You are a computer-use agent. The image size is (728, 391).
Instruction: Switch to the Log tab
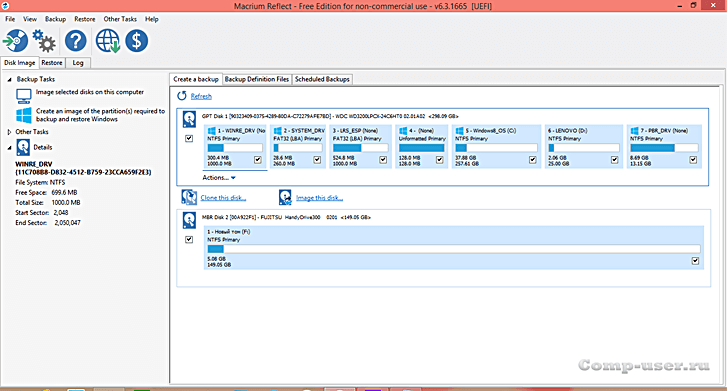pyautogui.click(x=78, y=63)
